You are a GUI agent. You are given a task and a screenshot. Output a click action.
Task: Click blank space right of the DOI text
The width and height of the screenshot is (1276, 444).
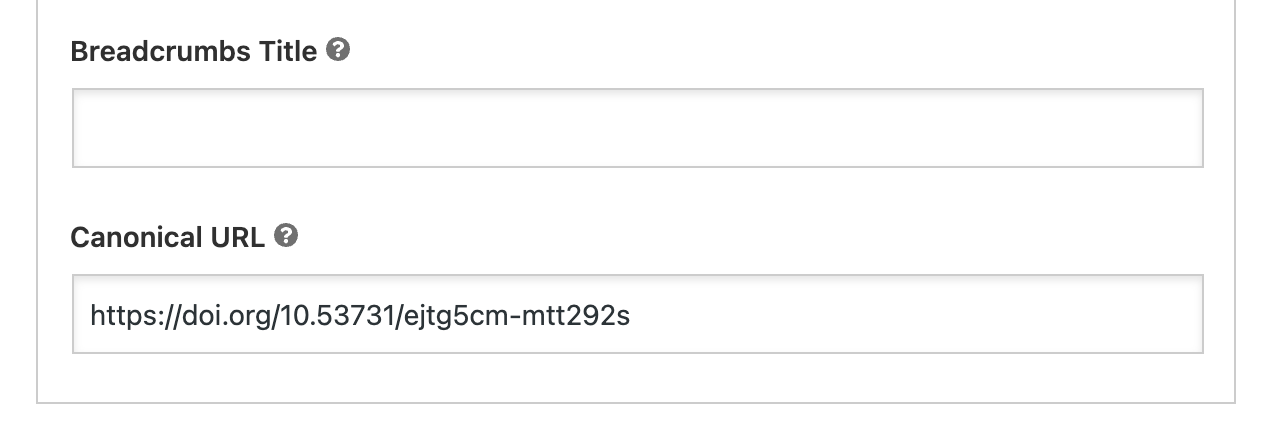coord(900,315)
